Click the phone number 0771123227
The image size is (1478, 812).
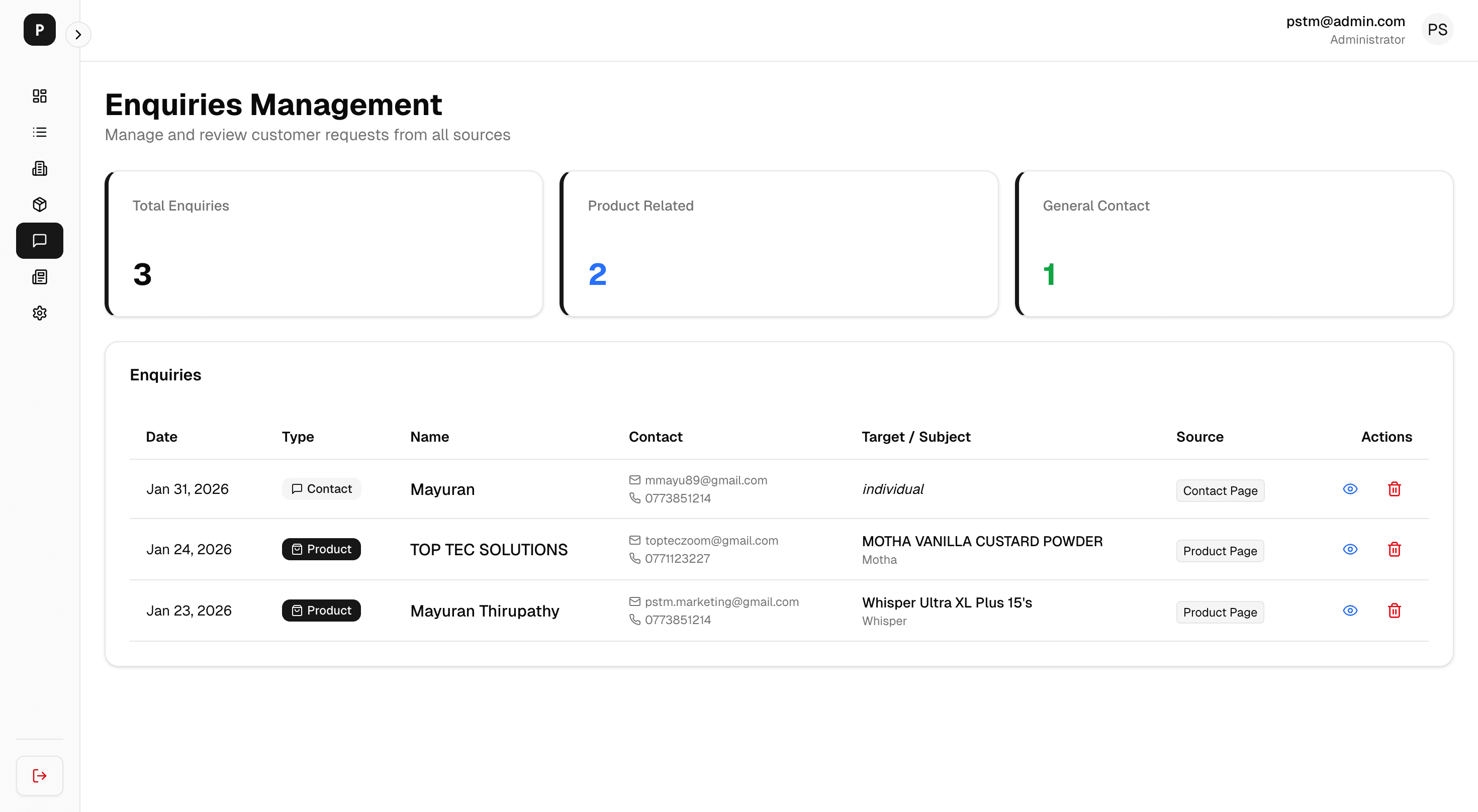tap(678, 559)
